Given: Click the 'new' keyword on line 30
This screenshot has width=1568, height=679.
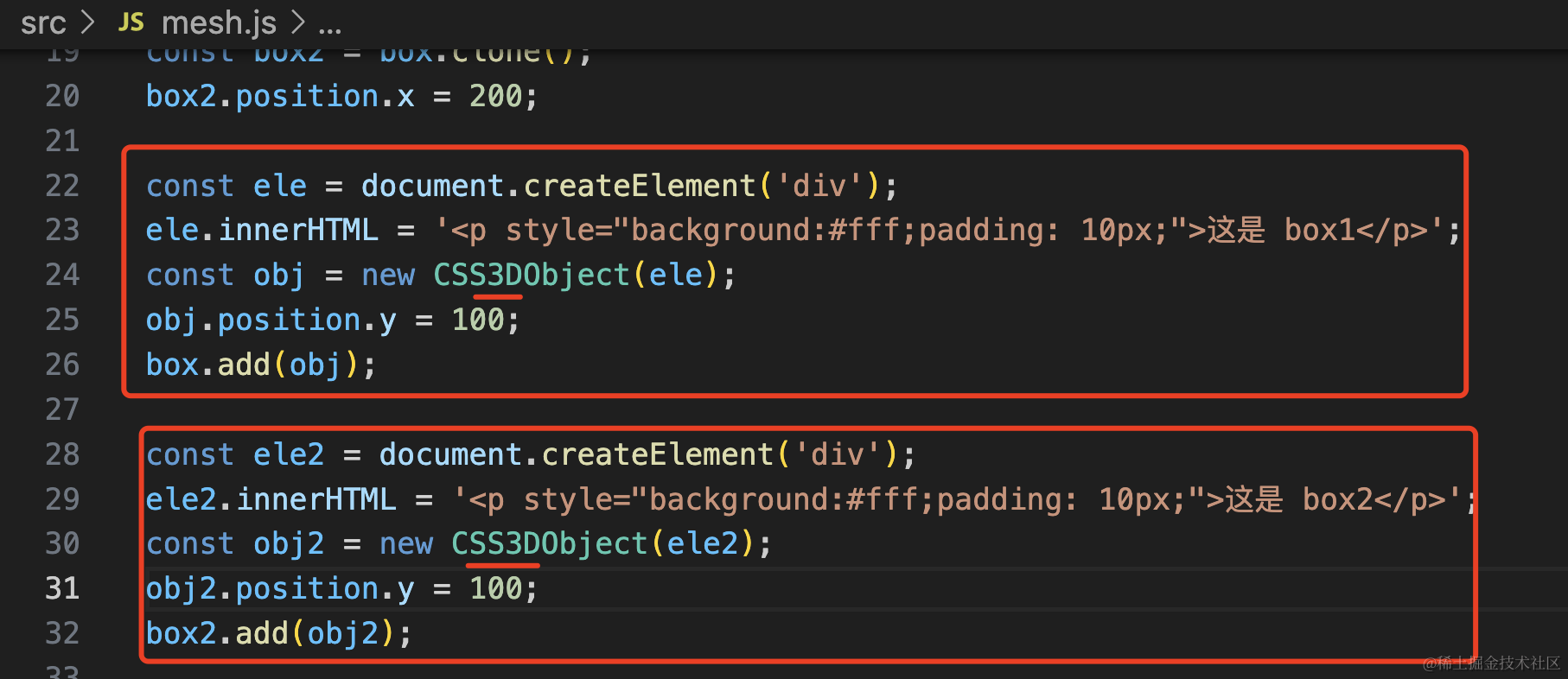Looking at the screenshot, I should coord(406,543).
